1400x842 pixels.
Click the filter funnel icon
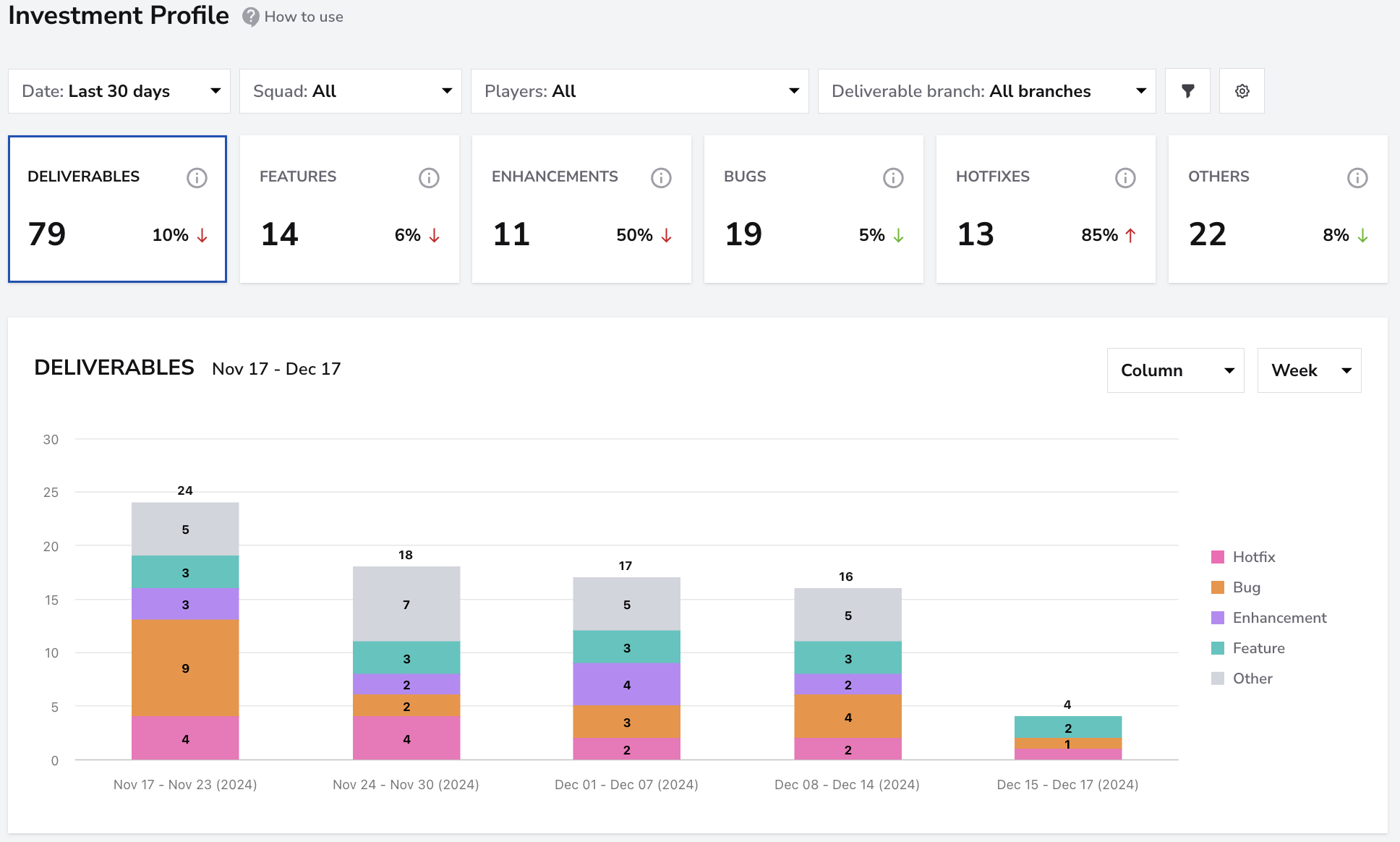[1187, 91]
